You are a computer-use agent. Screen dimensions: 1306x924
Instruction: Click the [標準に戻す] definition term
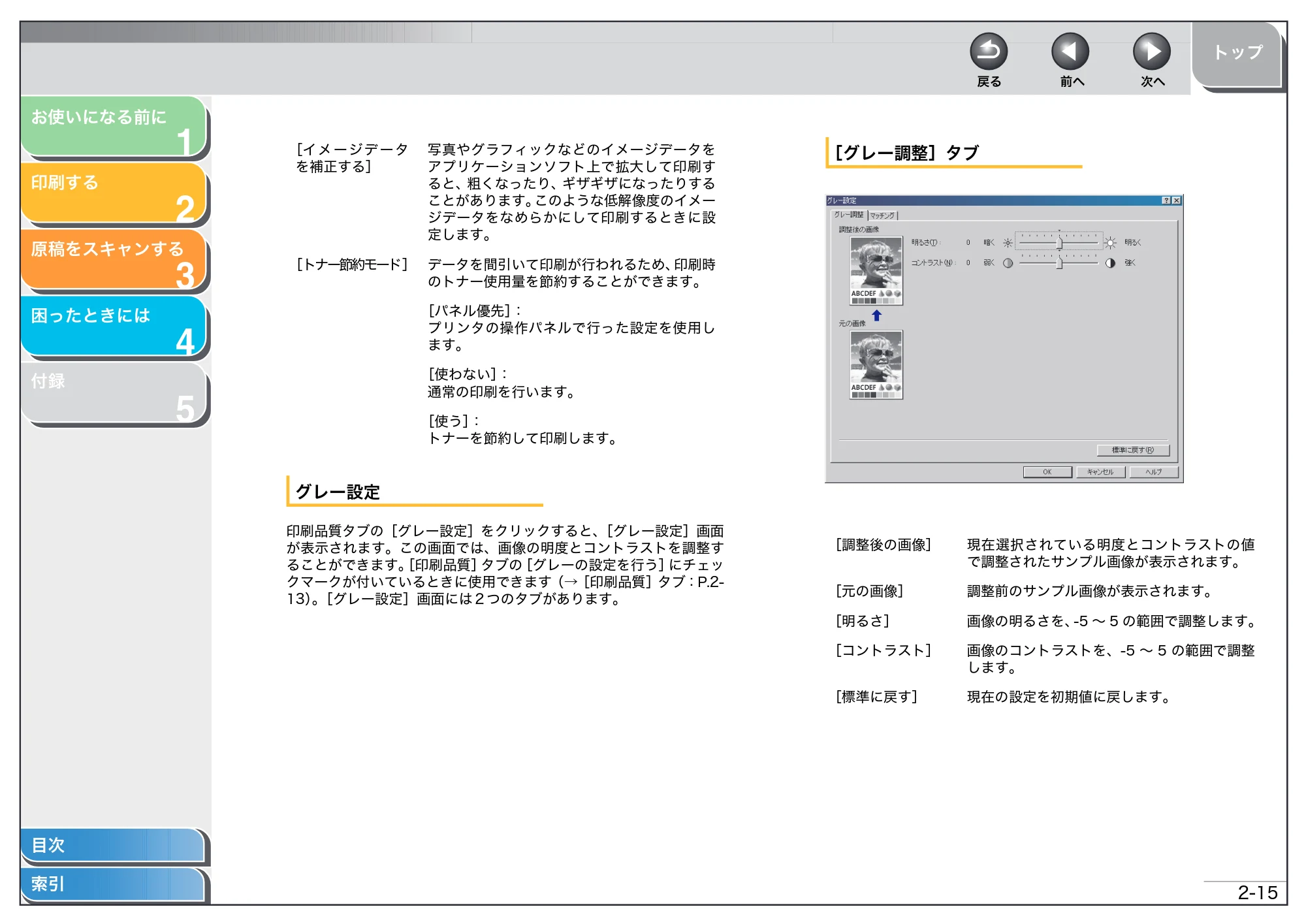pos(876,697)
